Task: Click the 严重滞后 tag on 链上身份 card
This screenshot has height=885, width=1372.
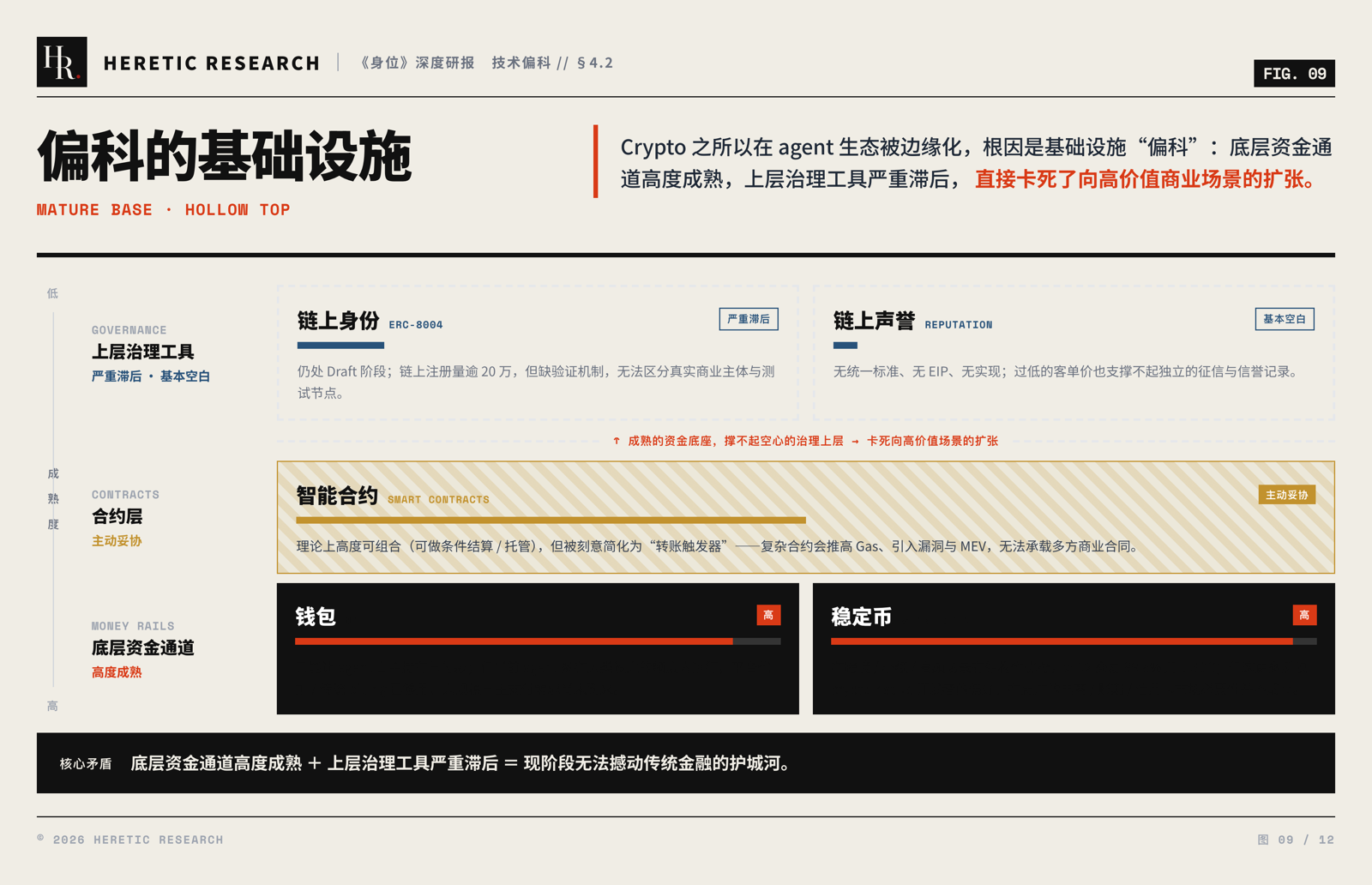Action: click(749, 319)
